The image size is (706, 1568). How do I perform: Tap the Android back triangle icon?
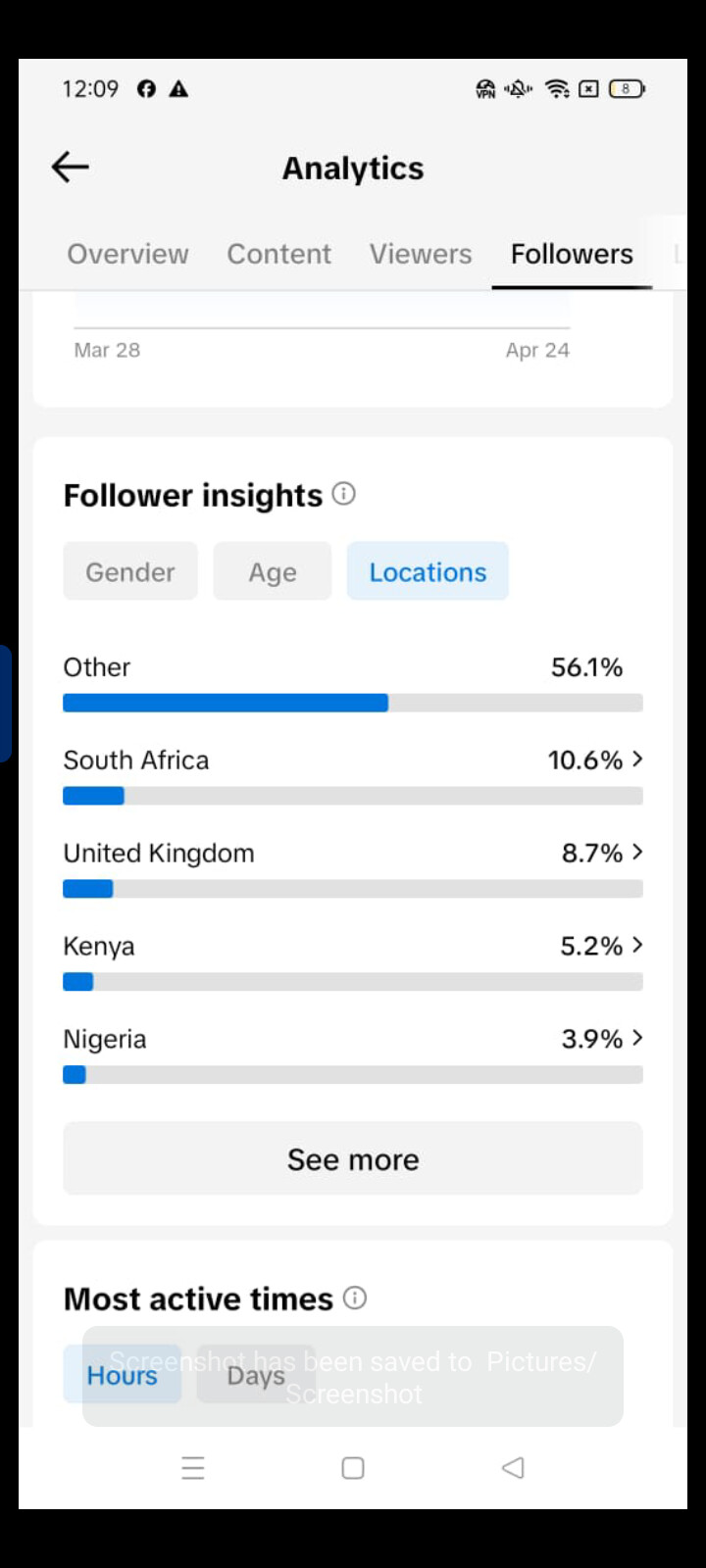tap(513, 1467)
